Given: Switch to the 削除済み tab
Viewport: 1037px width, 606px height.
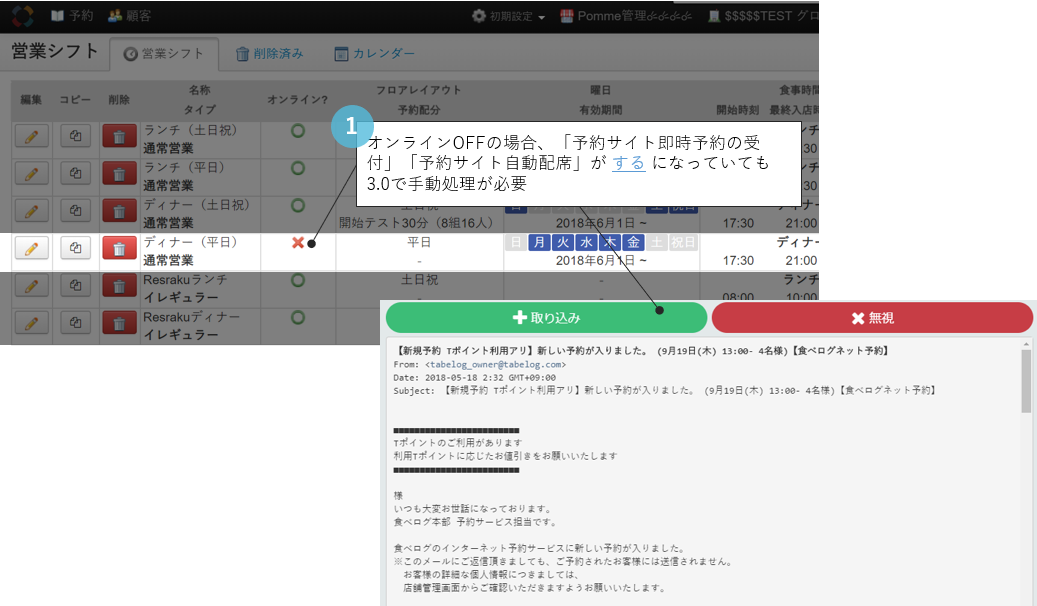Looking at the screenshot, I should [x=270, y=54].
